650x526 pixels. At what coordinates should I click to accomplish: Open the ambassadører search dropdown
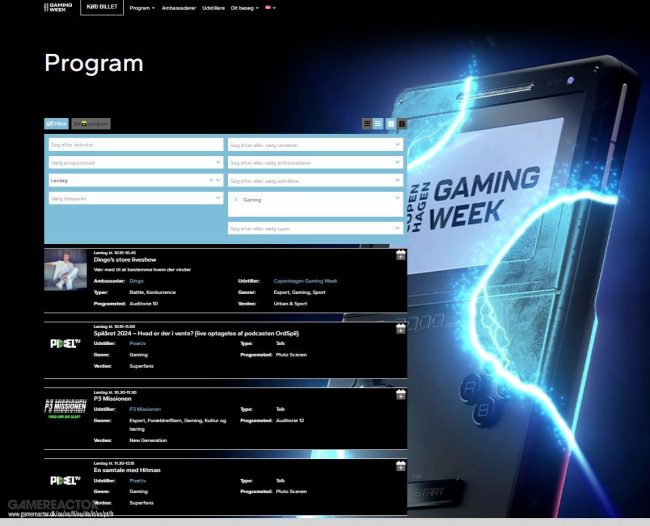pyautogui.click(x=315, y=162)
